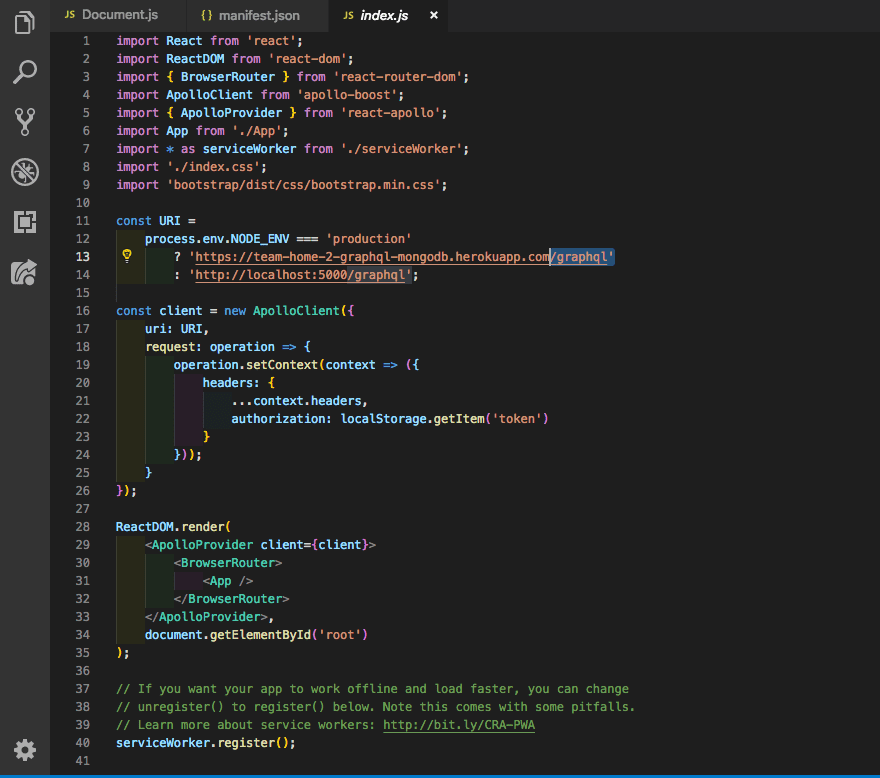The image size is (880, 778).
Task: Open the bit.ly/CRA-PWA link
Action: [x=459, y=725]
